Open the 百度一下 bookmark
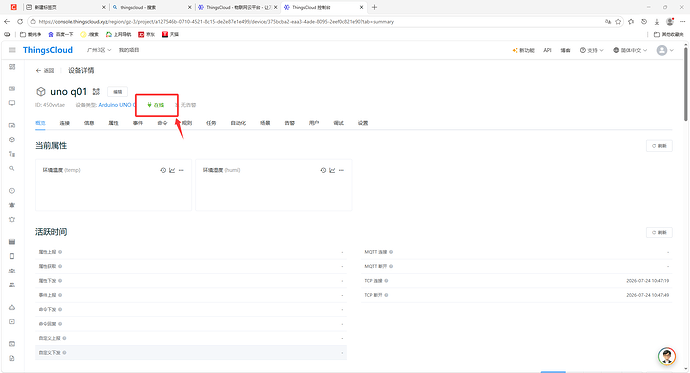The image size is (690, 373). [60, 34]
